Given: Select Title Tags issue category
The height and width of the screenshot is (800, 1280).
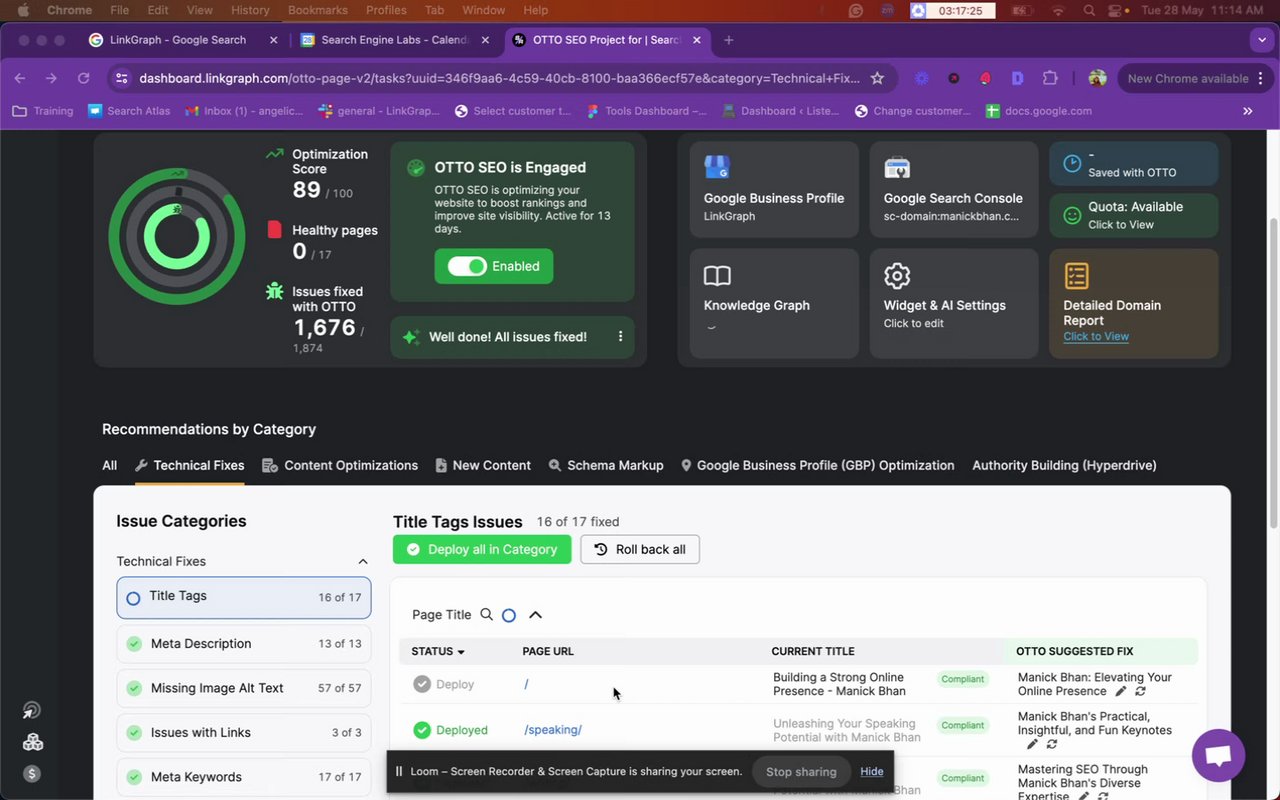Looking at the screenshot, I should click(x=244, y=597).
